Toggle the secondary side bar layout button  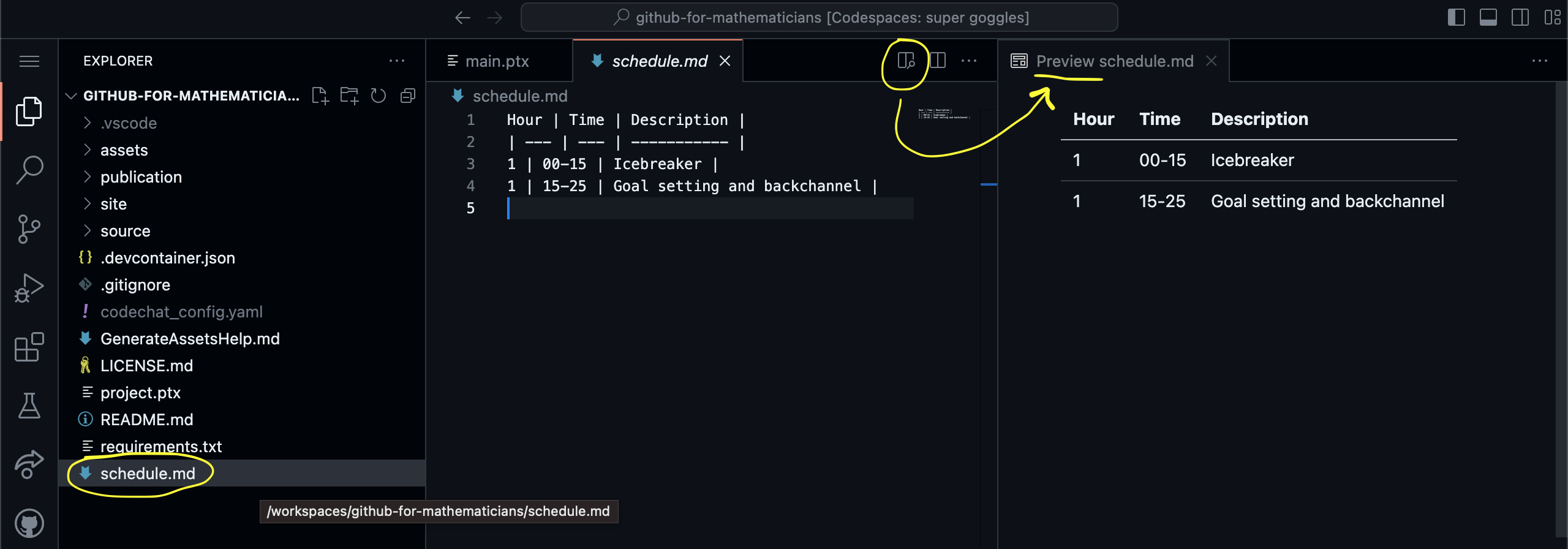[1520, 17]
